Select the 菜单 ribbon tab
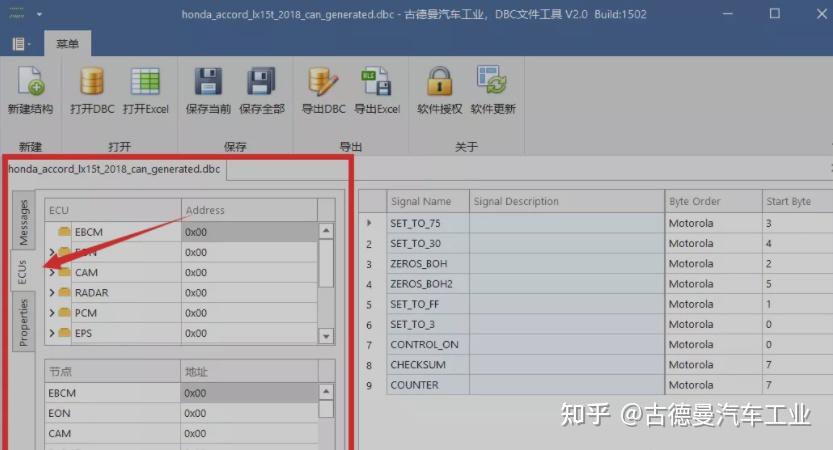This screenshot has height=450, width=833. click(67, 44)
